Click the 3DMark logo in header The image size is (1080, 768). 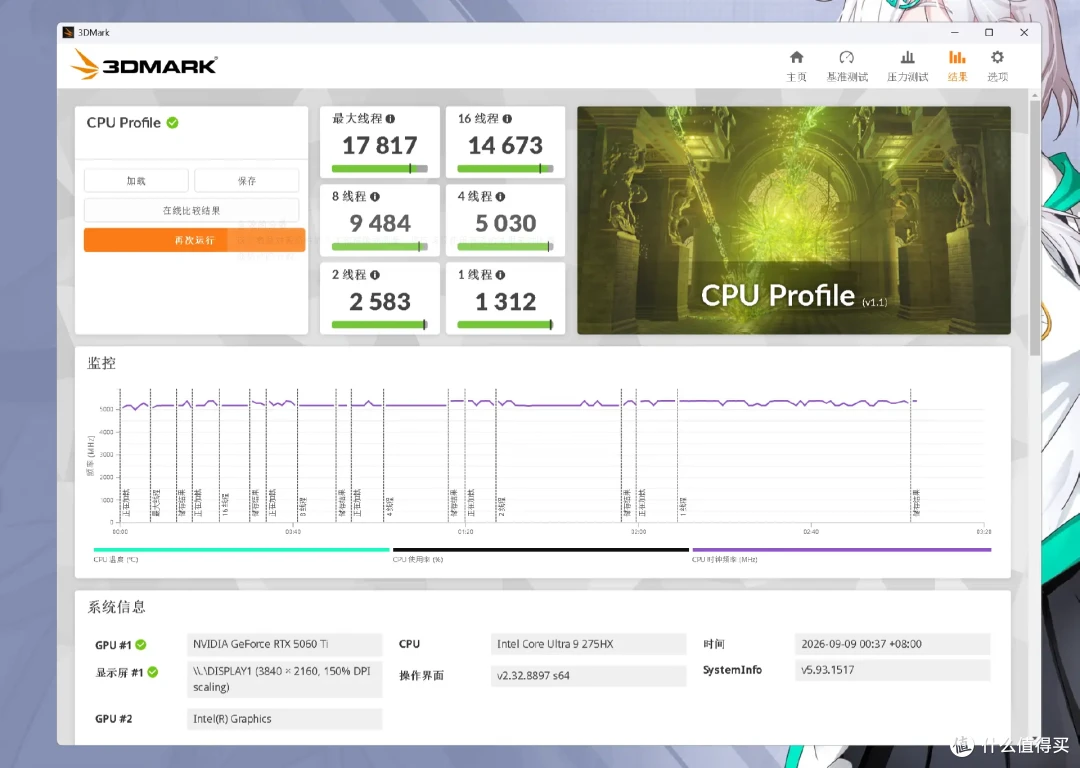tap(144, 65)
